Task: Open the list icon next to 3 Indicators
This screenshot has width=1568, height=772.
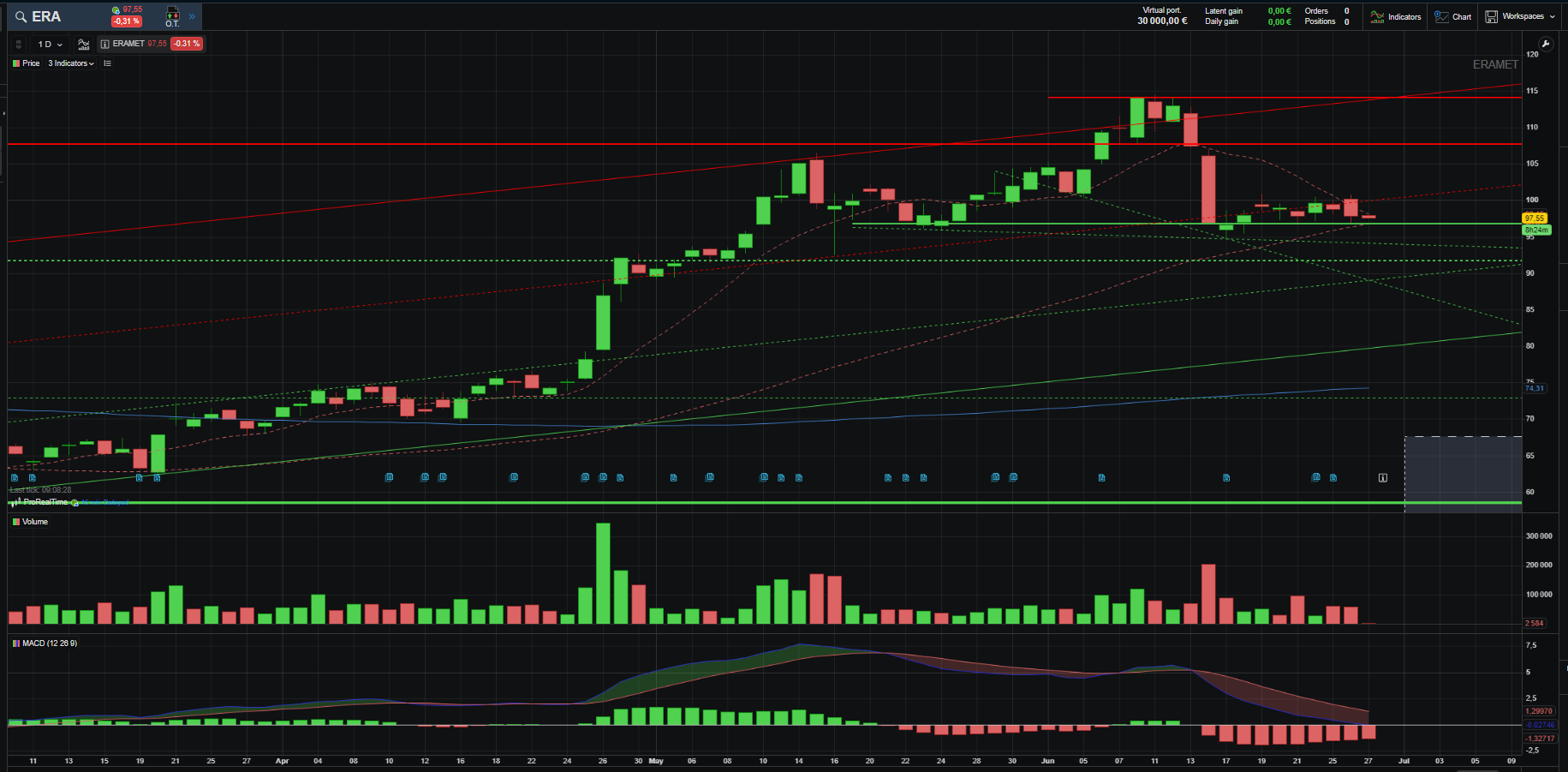Action: click(x=107, y=63)
